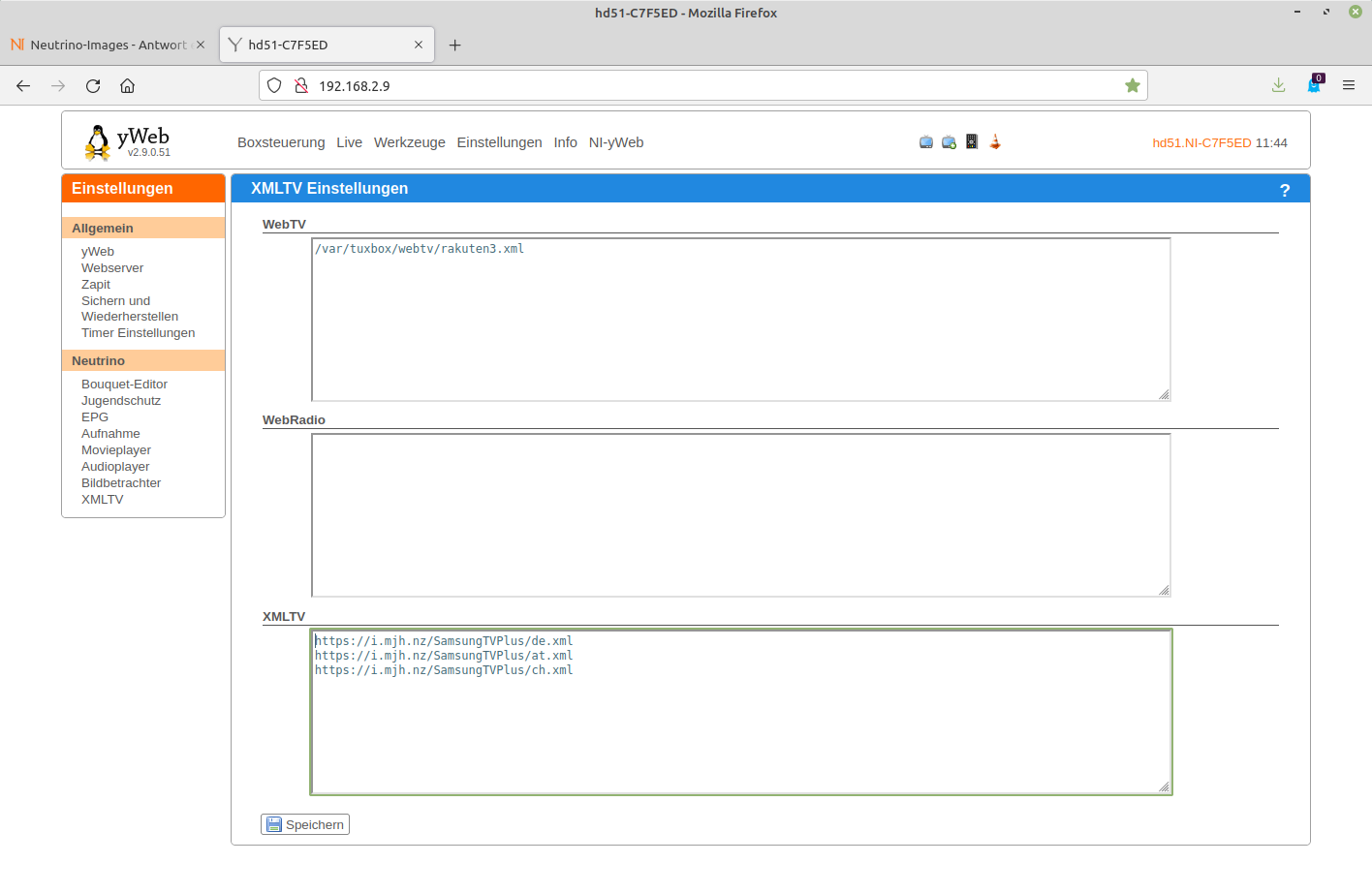
Task: Click the Live TV icon in header
Action: pyautogui.click(x=925, y=142)
